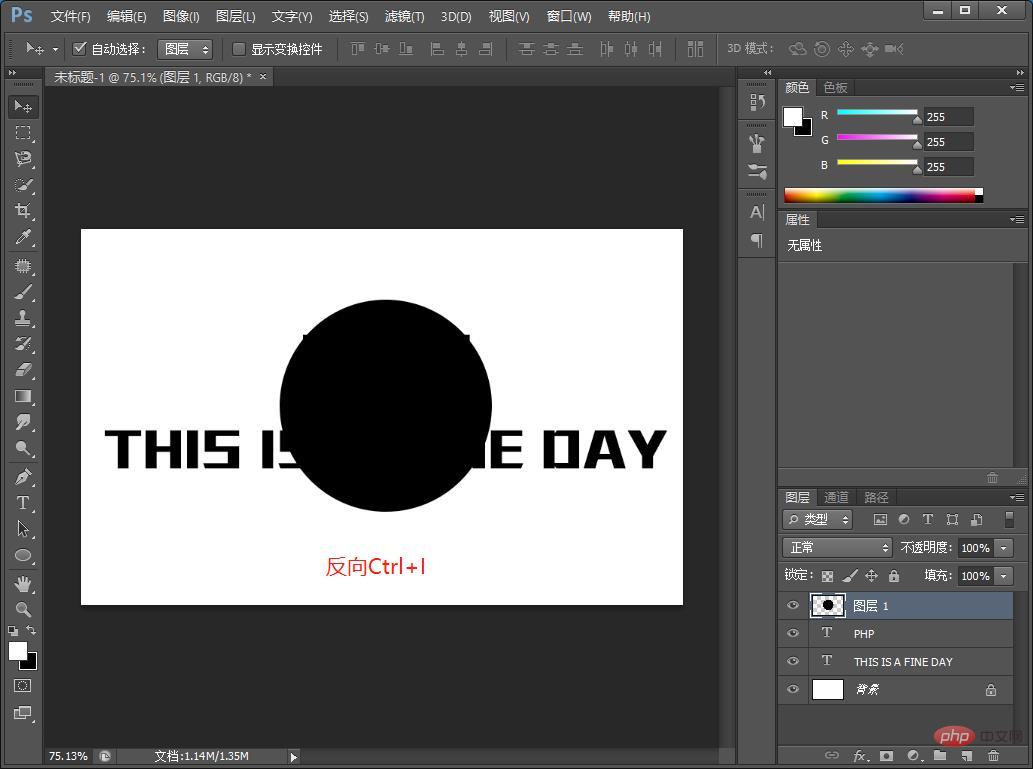
Task: Select the Rectangular Marquee tool
Action: [23, 132]
